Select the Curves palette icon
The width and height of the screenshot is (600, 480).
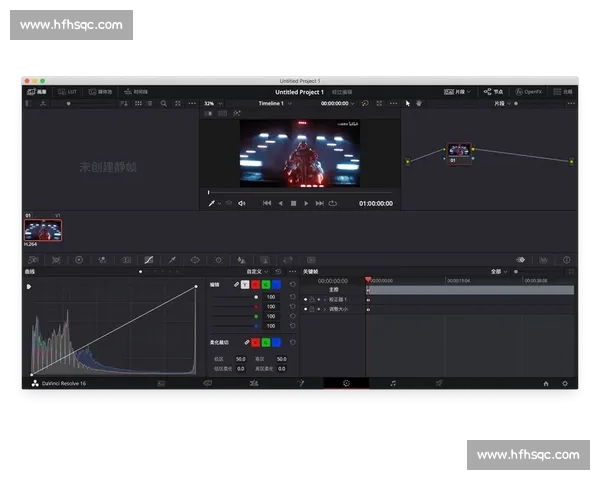pos(149,260)
